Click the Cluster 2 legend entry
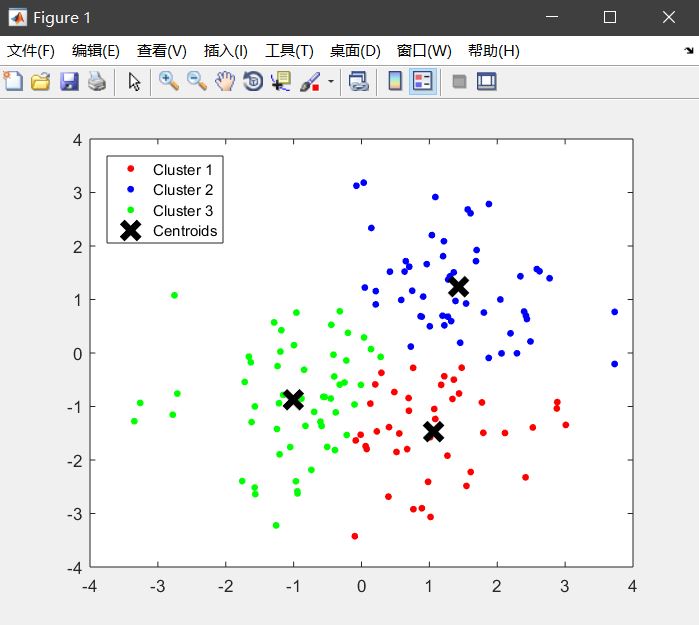Screen dimensions: 699x625 point(183,190)
